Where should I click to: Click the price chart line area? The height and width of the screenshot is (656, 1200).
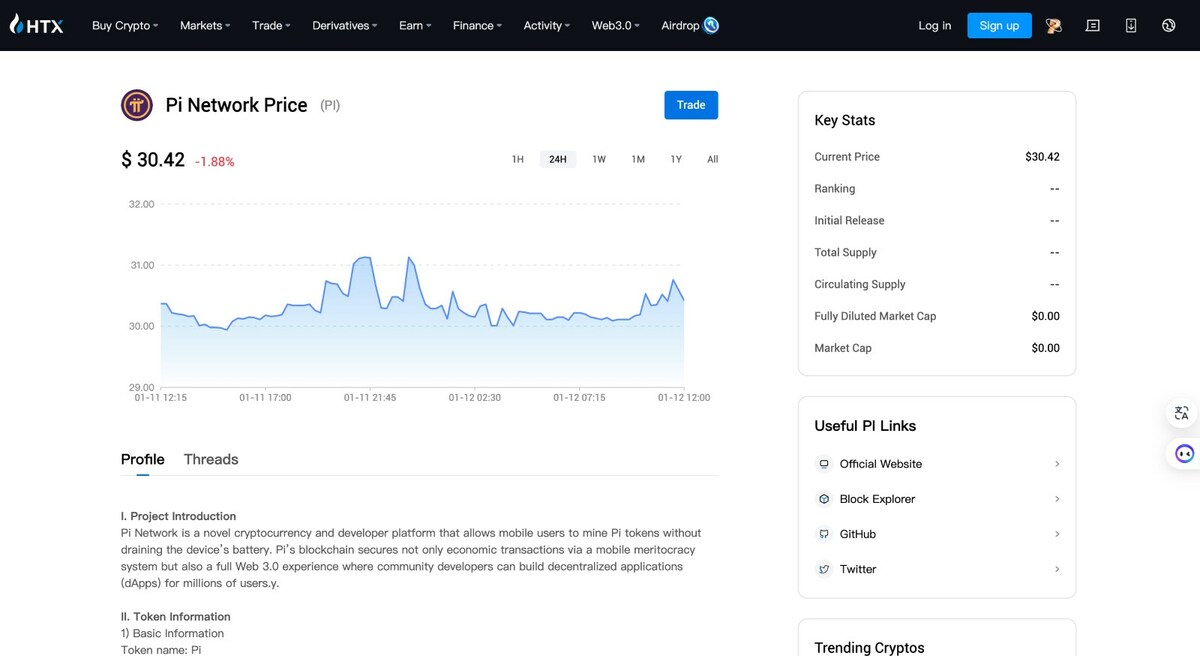[x=422, y=322]
